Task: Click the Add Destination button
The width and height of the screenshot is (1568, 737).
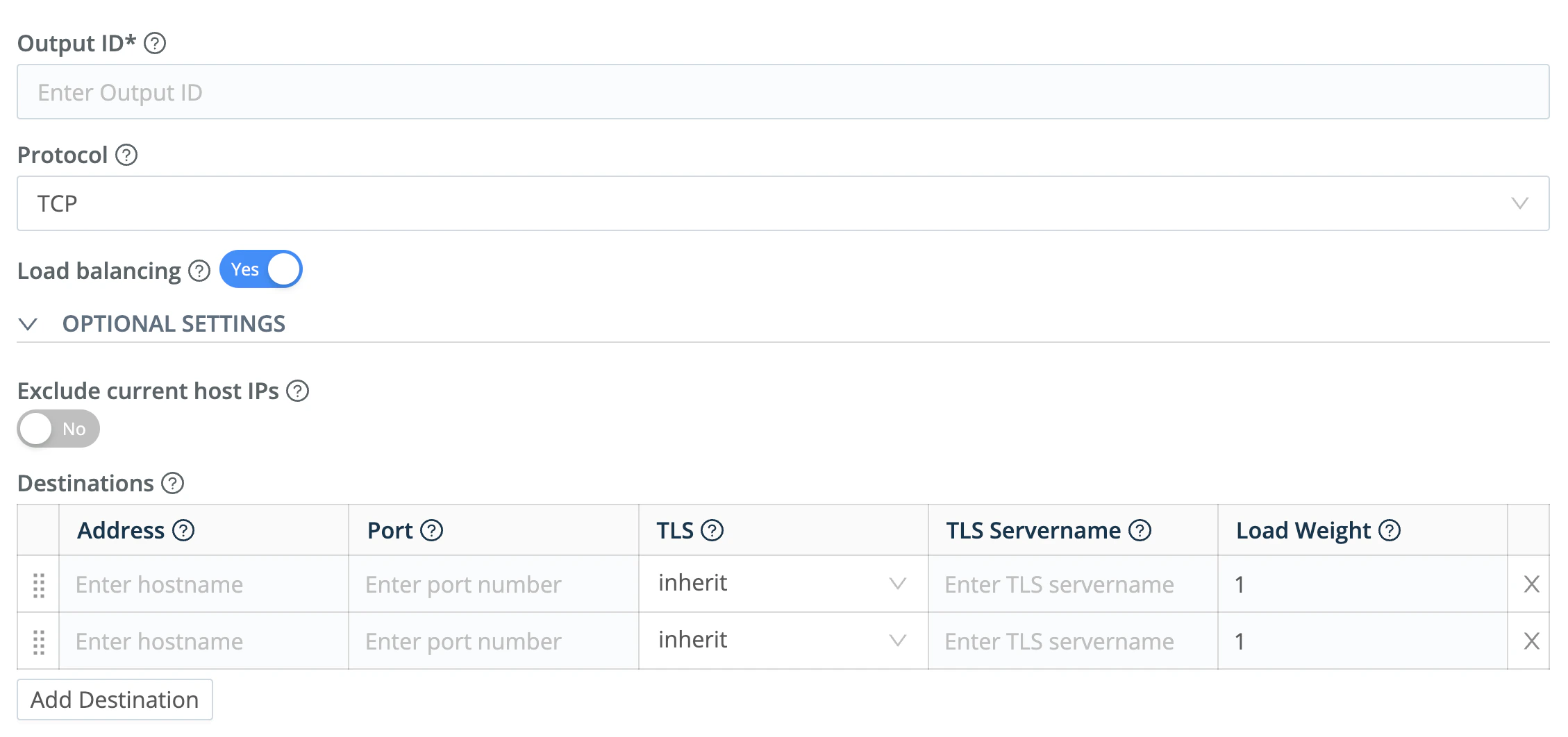Action: [x=114, y=700]
